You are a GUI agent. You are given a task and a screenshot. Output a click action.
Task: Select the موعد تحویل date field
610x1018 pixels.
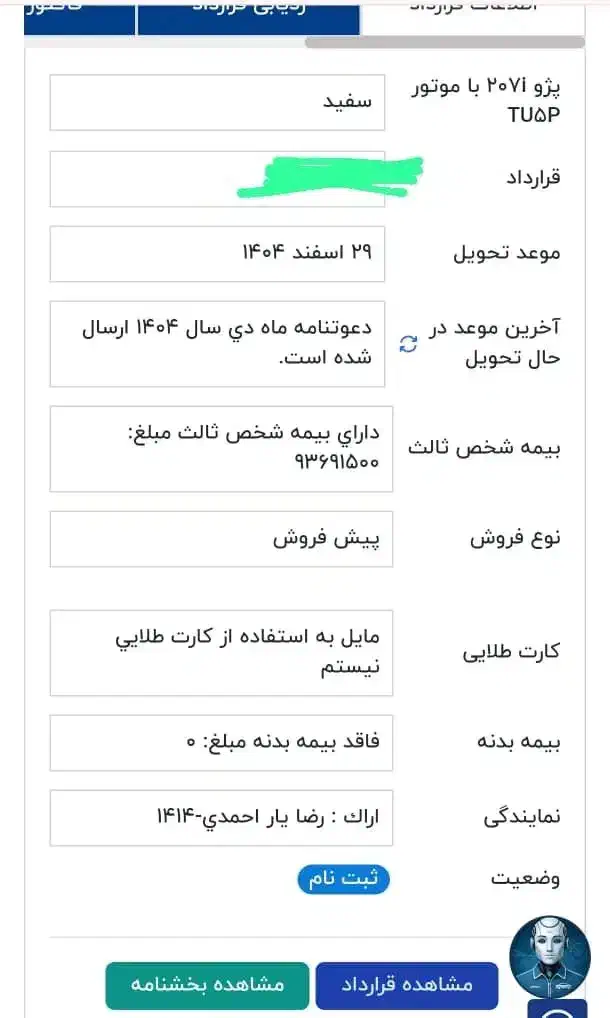(x=216, y=253)
